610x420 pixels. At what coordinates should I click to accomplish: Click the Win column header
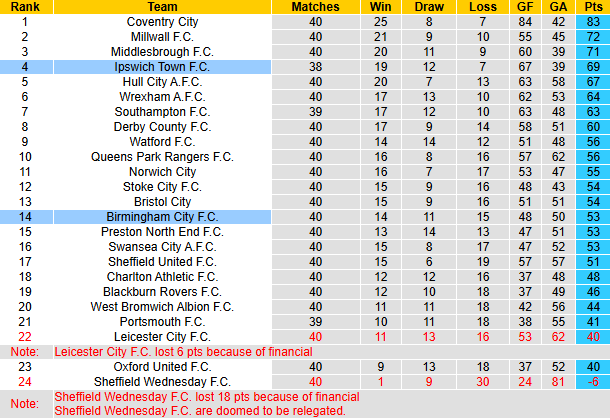(x=380, y=7)
